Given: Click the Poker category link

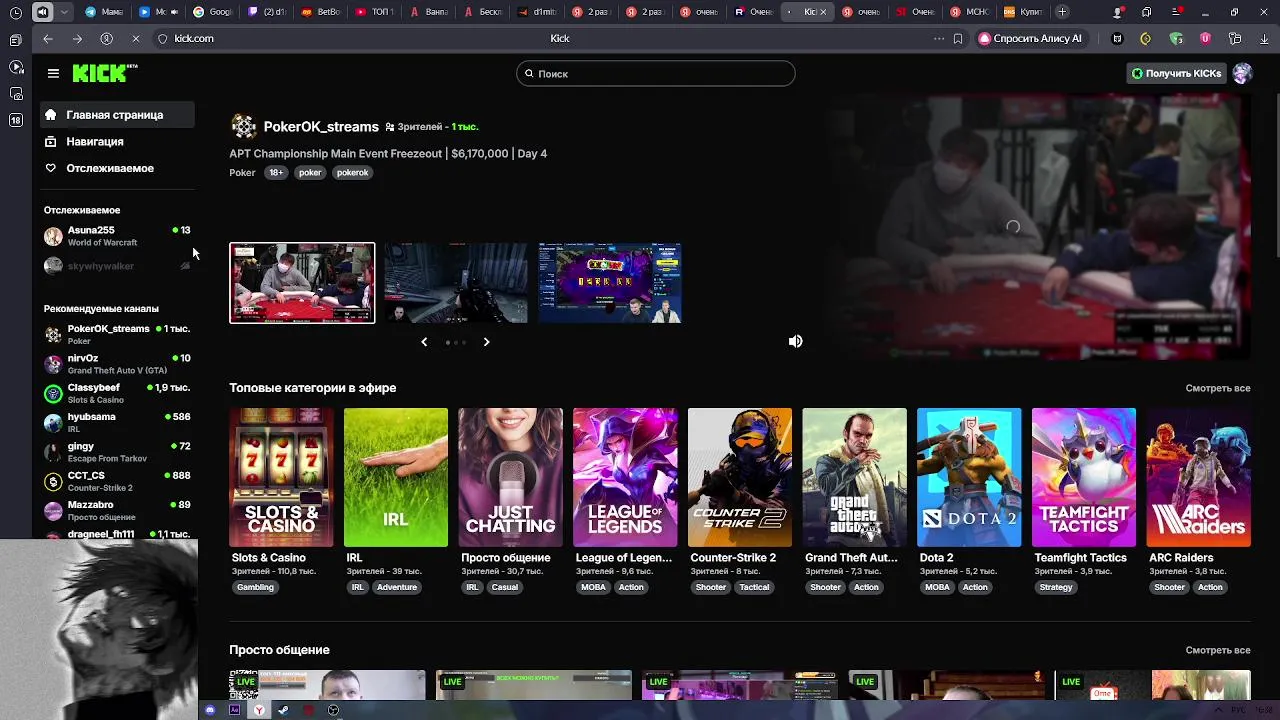Looking at the screenshot, I should [x=242, y=172].
